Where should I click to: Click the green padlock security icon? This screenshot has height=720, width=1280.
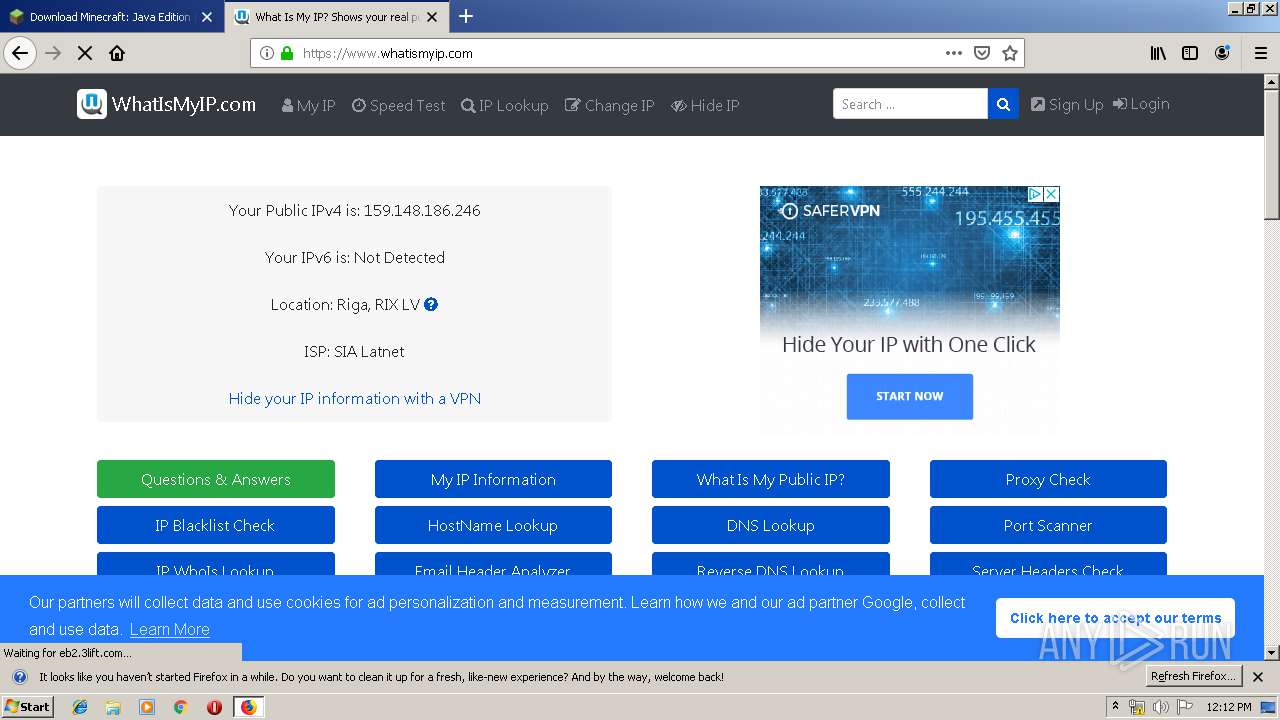[287, 53]
